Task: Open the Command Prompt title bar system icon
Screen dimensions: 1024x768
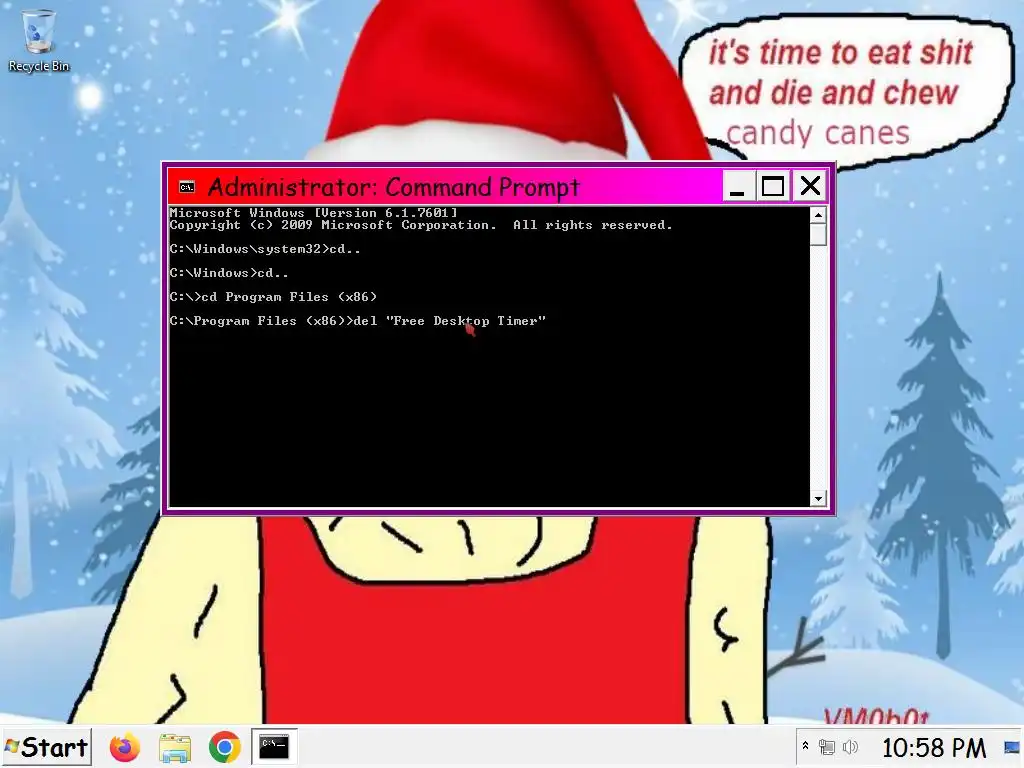Action: (187, 187)
